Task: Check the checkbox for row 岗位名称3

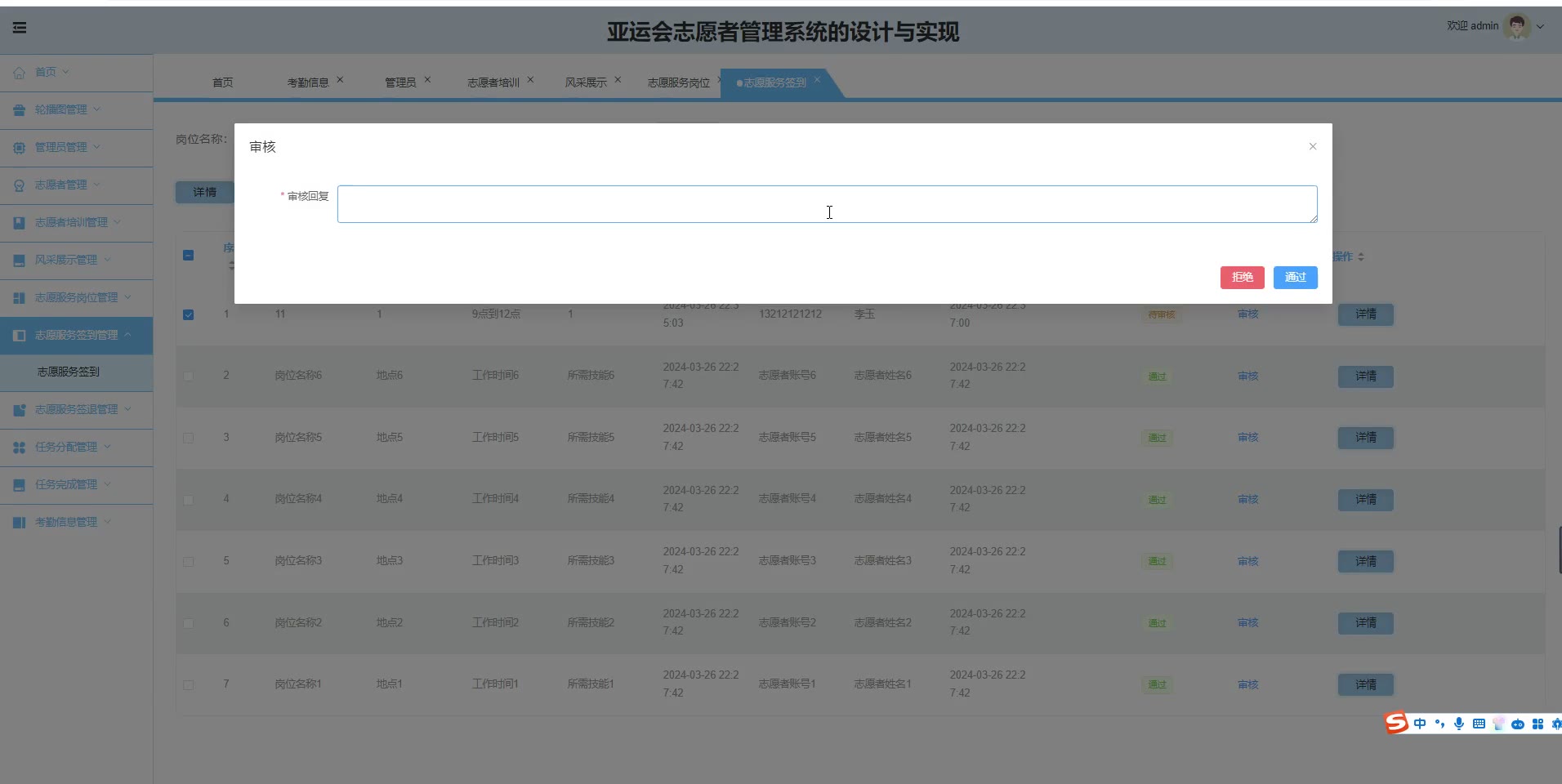Action: point(189,562)
